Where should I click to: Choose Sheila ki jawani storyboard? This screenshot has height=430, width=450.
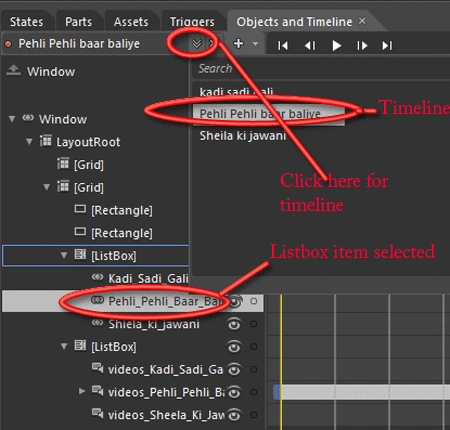[243, 136]
